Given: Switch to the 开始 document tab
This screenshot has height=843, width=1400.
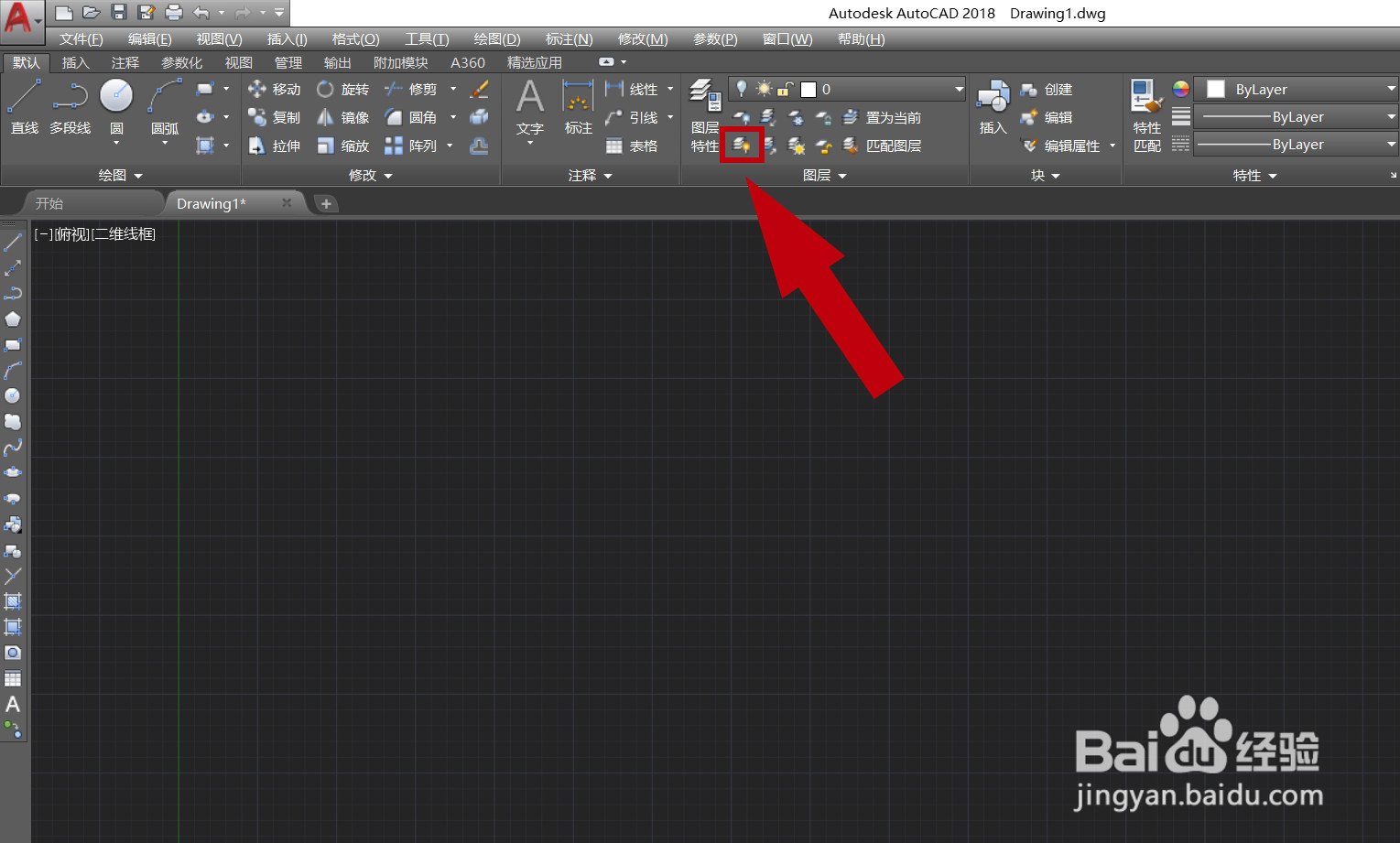Looking at the screenshot, I should [49, 203].
